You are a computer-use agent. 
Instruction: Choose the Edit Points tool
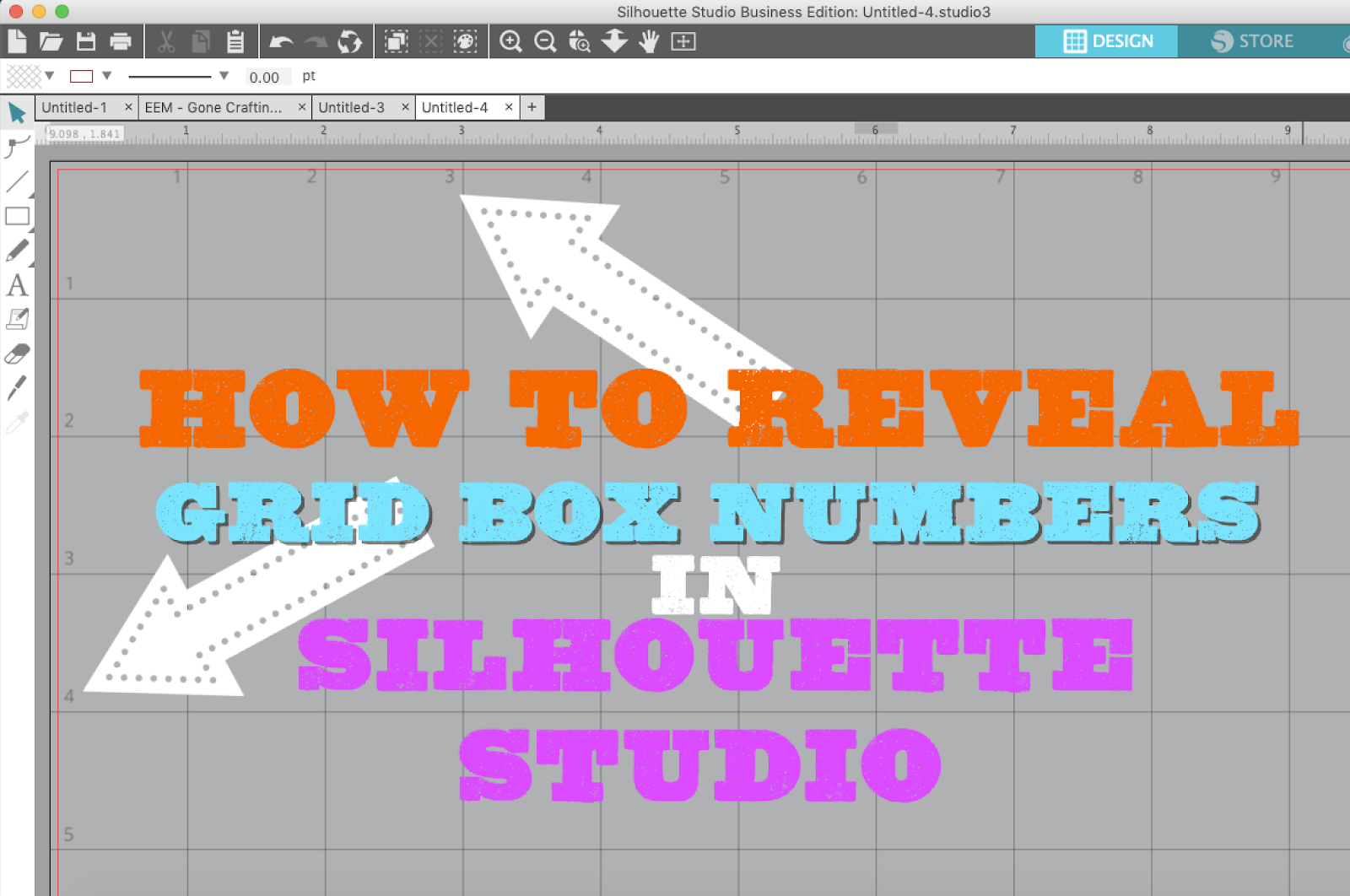pos(17,147)
